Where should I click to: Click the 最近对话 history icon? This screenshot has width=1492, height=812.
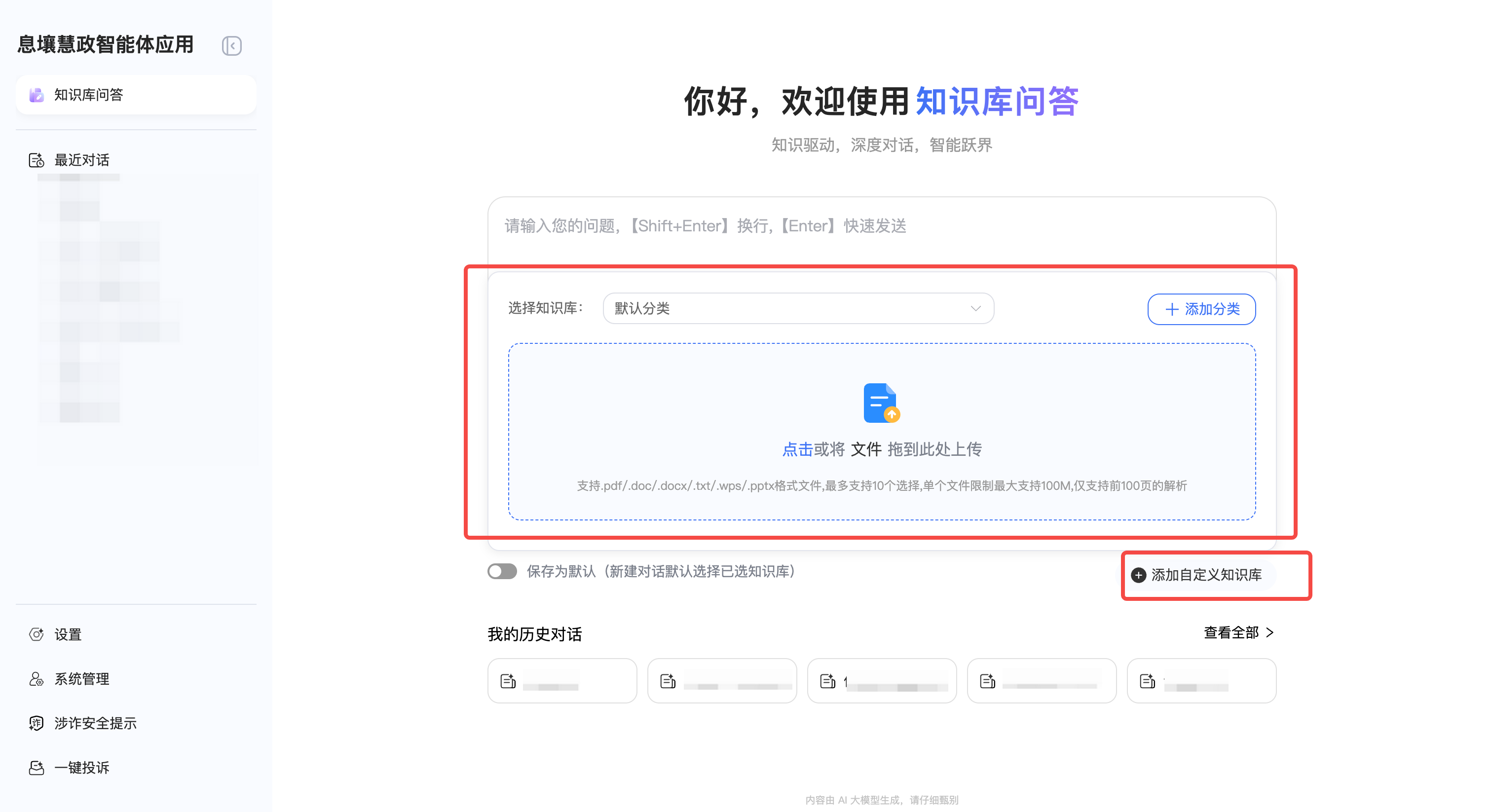pyautogui.click(x=37, y=160)
